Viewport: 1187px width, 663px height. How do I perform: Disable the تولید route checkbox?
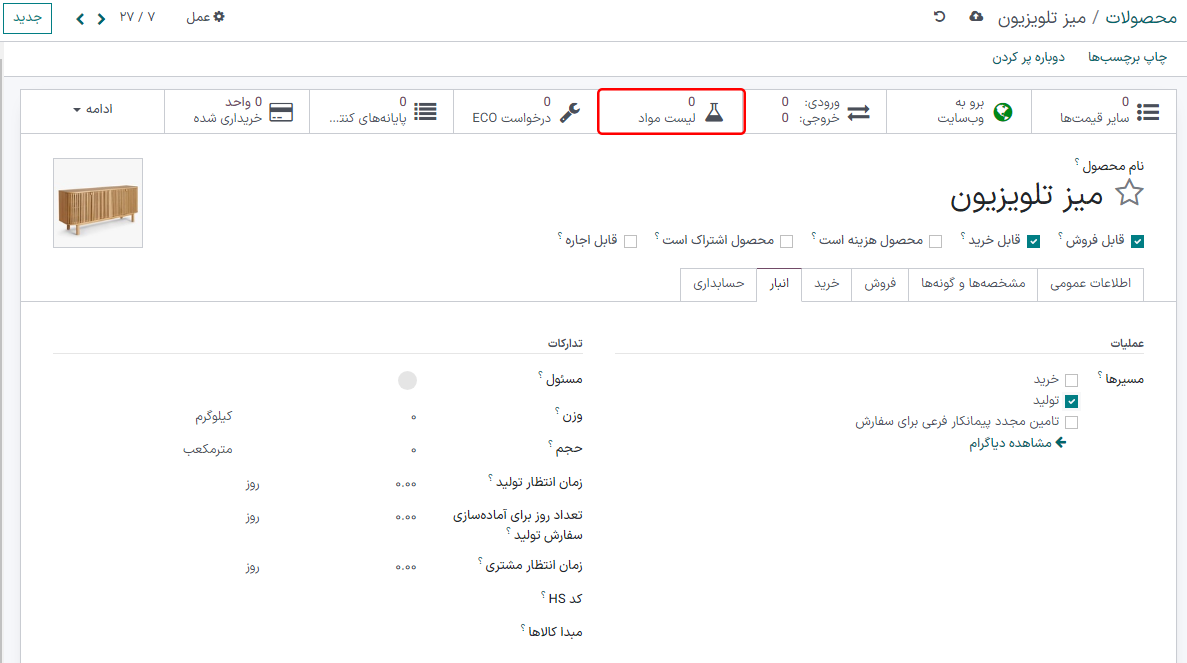click(1073, 401)
